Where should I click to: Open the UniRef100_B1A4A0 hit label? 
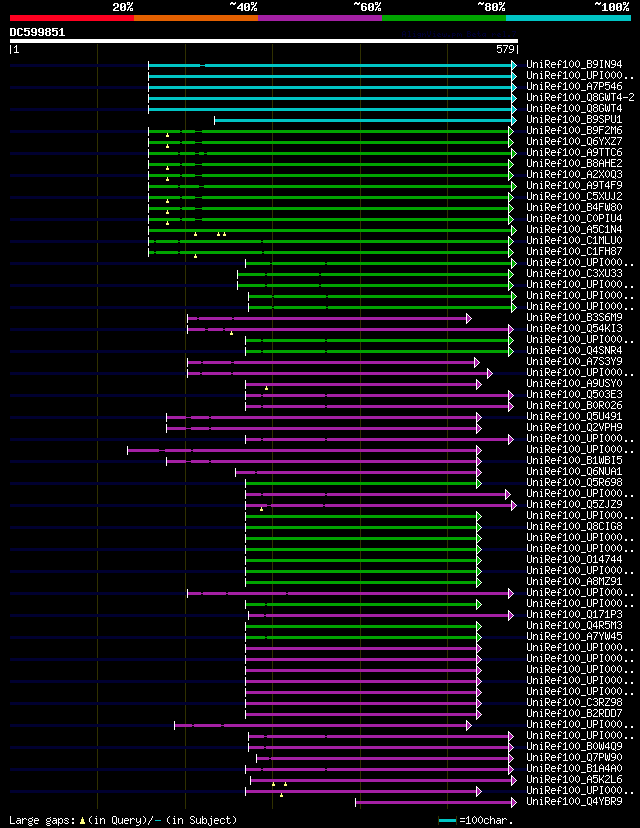point(574,768)
